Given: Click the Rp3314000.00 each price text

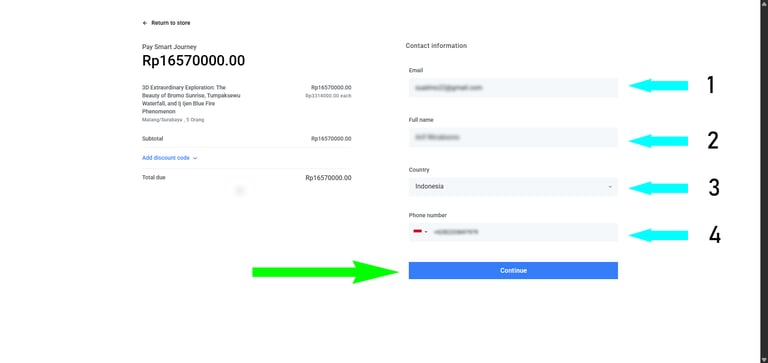Looking at the screenshot, I should click(x=328, y=96).
